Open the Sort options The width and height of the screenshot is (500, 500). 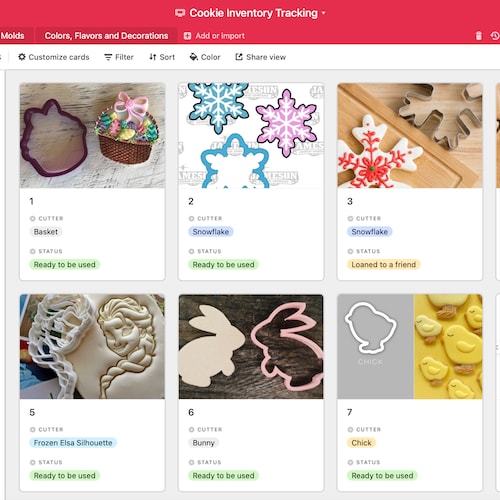coord(162,57)
